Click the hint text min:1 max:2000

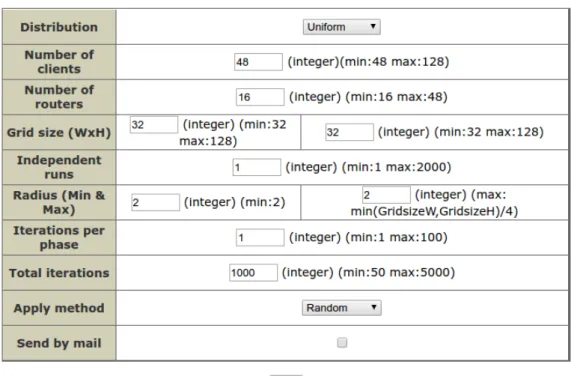(397, 167)
